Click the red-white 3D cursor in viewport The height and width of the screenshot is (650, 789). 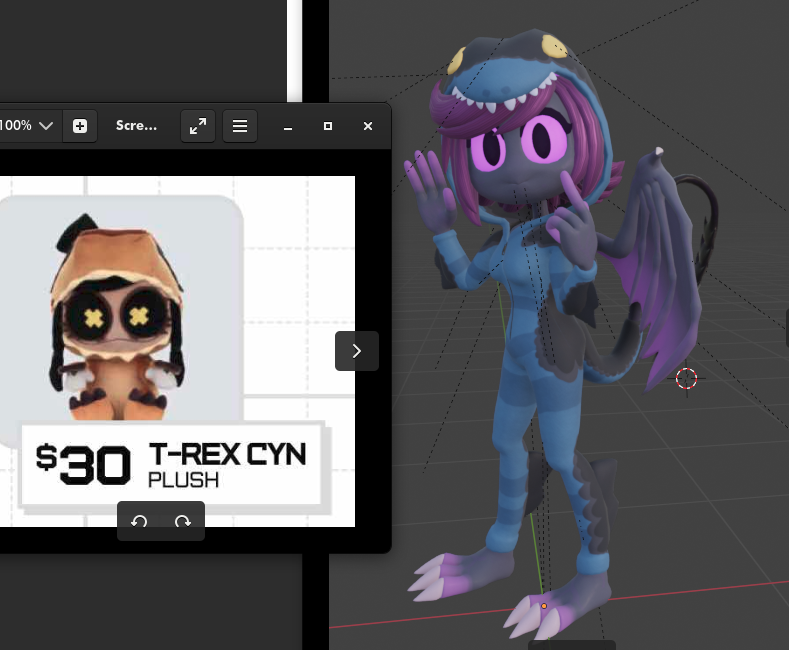point(686,378)
